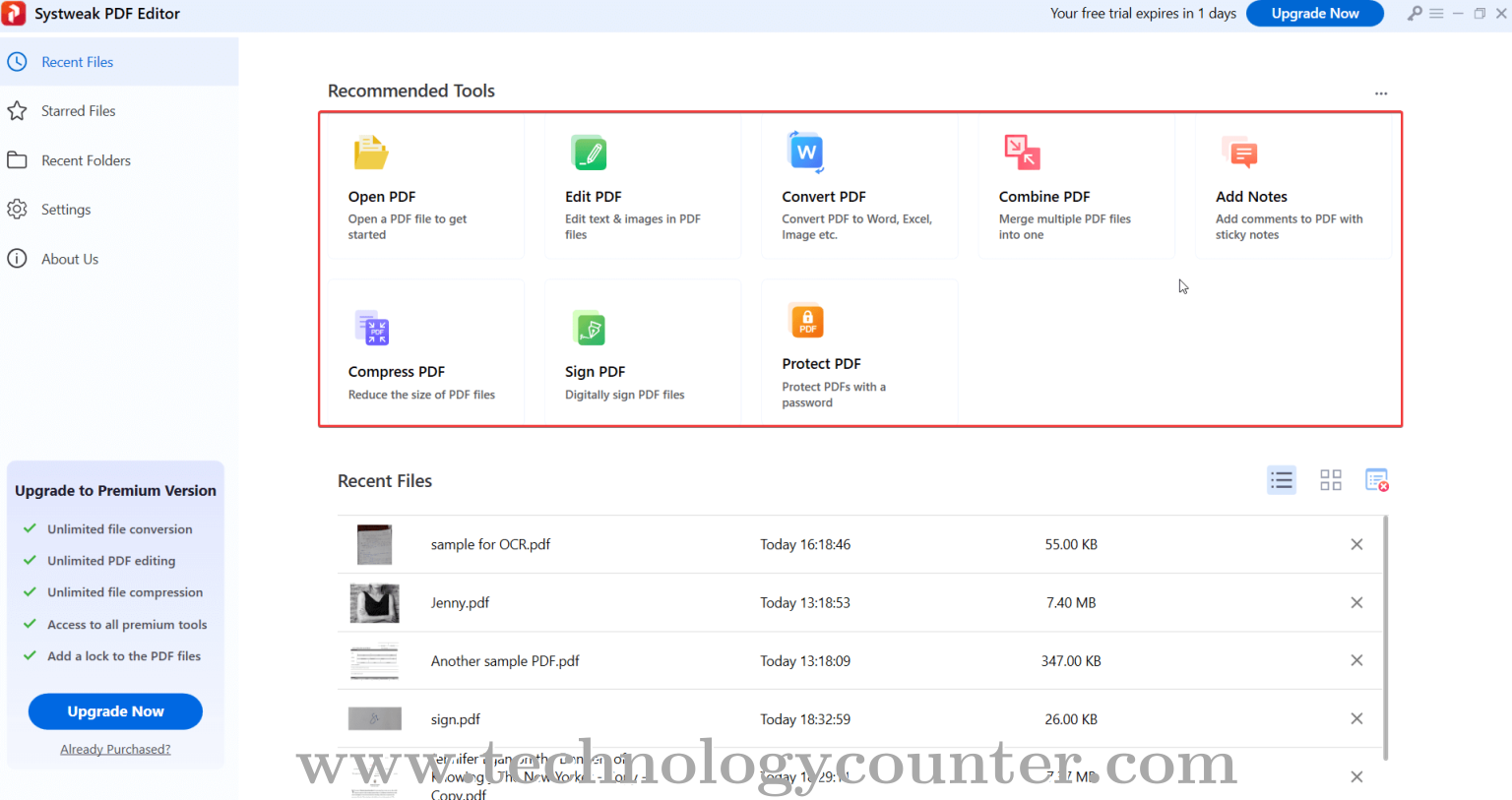Viewport: 1512px width, 800px height.
Task: Click the Convert PDF Word icon
Action: pyautogui.click(x=806, y=152)
